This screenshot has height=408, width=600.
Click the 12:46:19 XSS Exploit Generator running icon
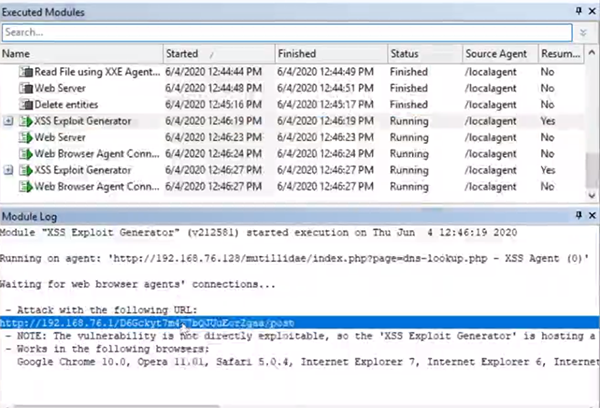[26, 121]
